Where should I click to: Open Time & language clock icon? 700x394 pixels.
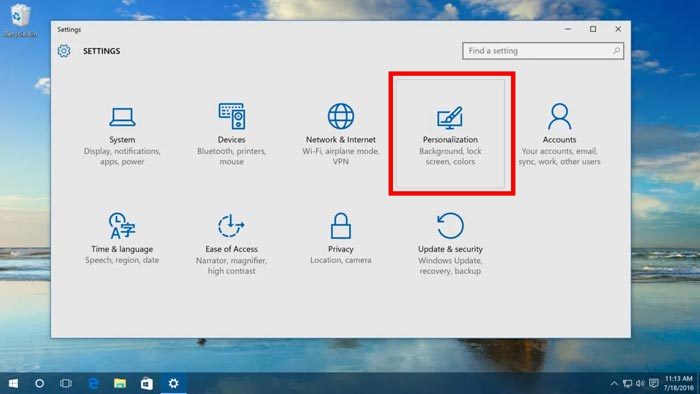point(122,225)
